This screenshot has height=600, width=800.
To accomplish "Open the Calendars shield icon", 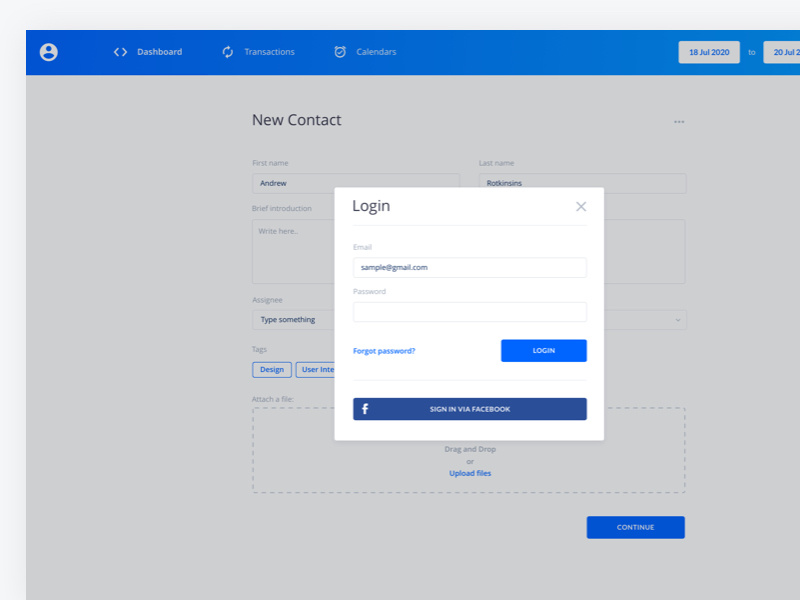I will click(x=340, y=52).
